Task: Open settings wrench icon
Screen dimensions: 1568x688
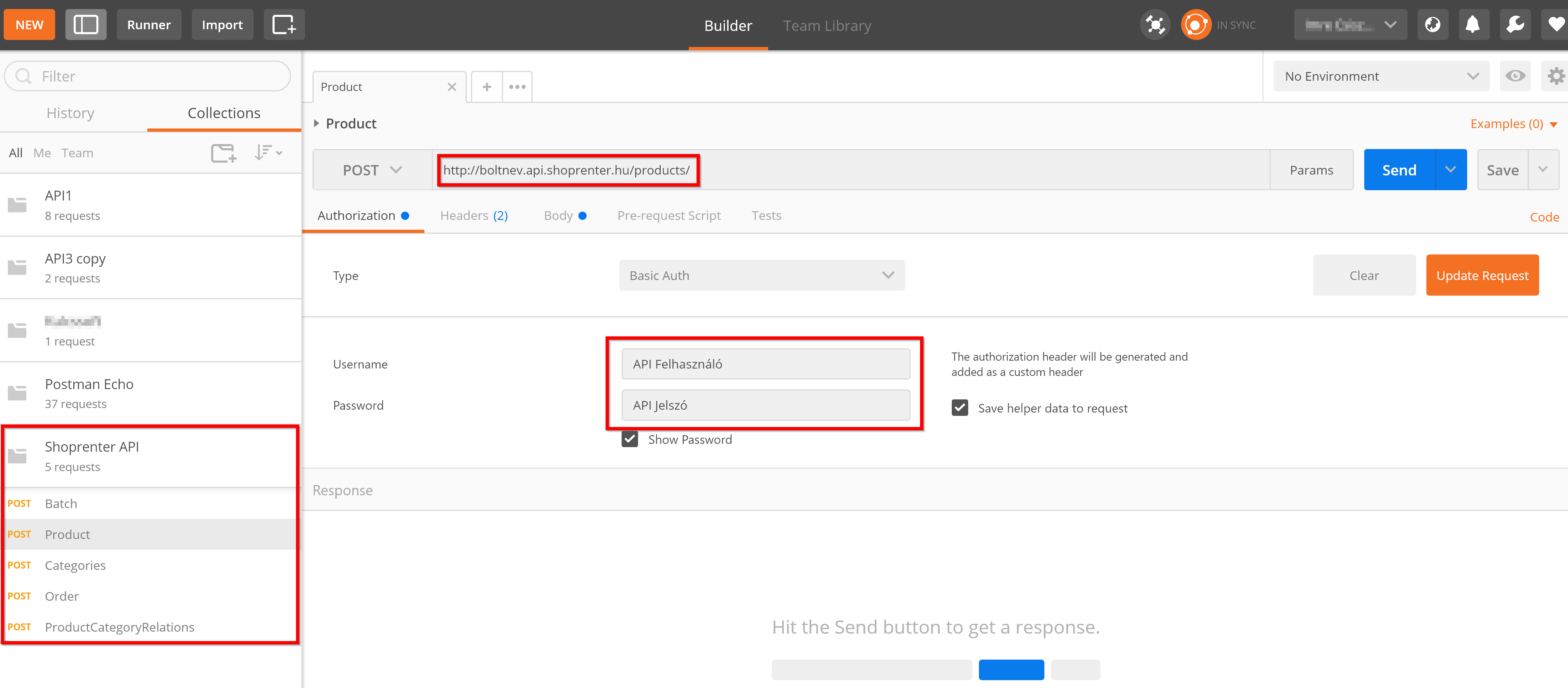Action: [x=1514, y=25]
